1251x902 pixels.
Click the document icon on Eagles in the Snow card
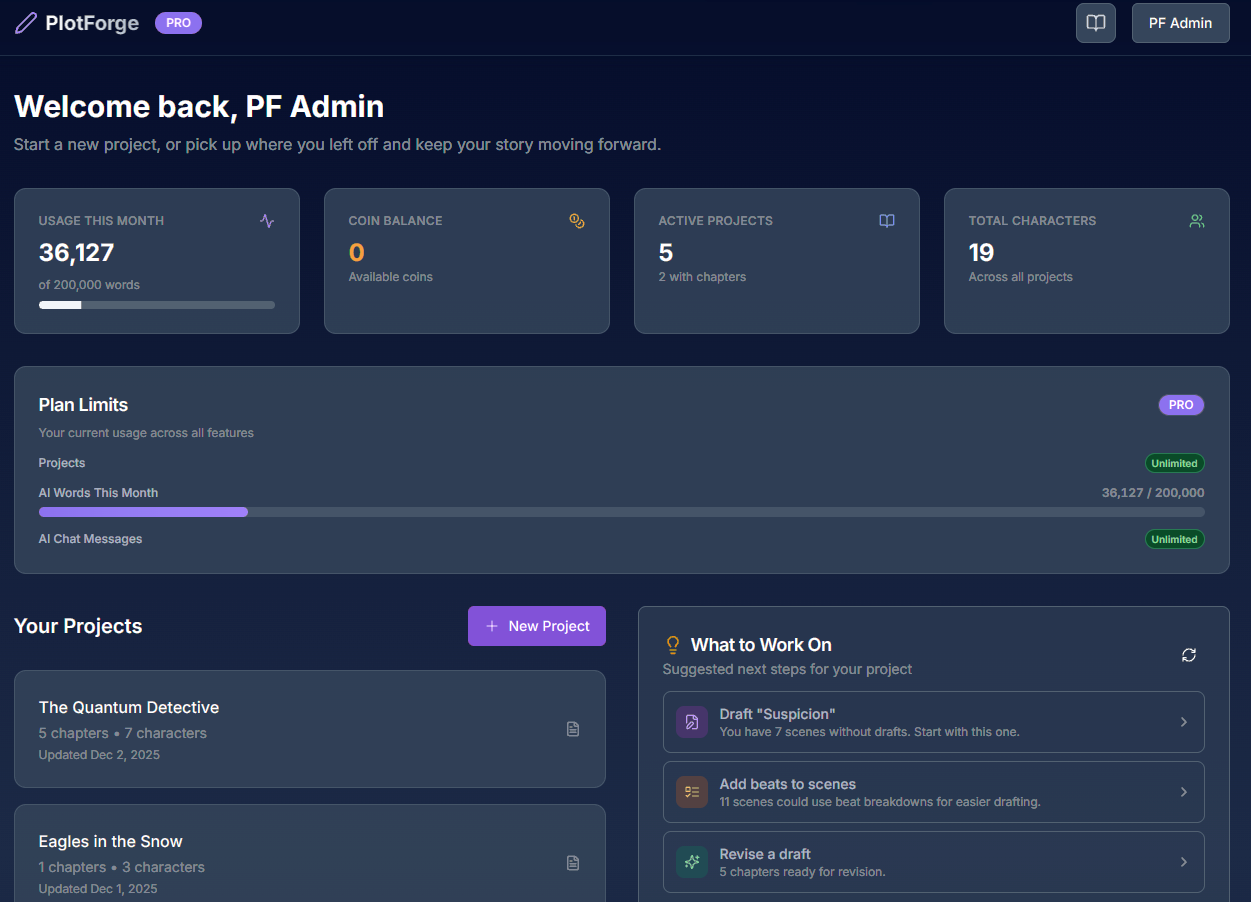tap(573, 862)
